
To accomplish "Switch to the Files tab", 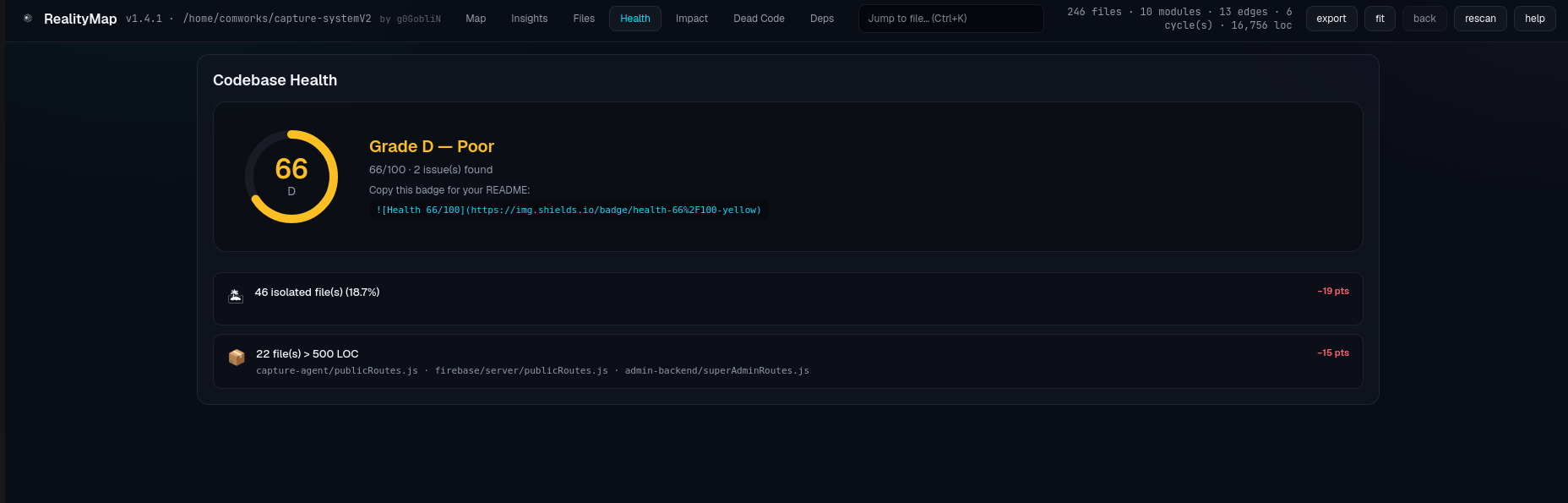I will [x=584, y=19].
